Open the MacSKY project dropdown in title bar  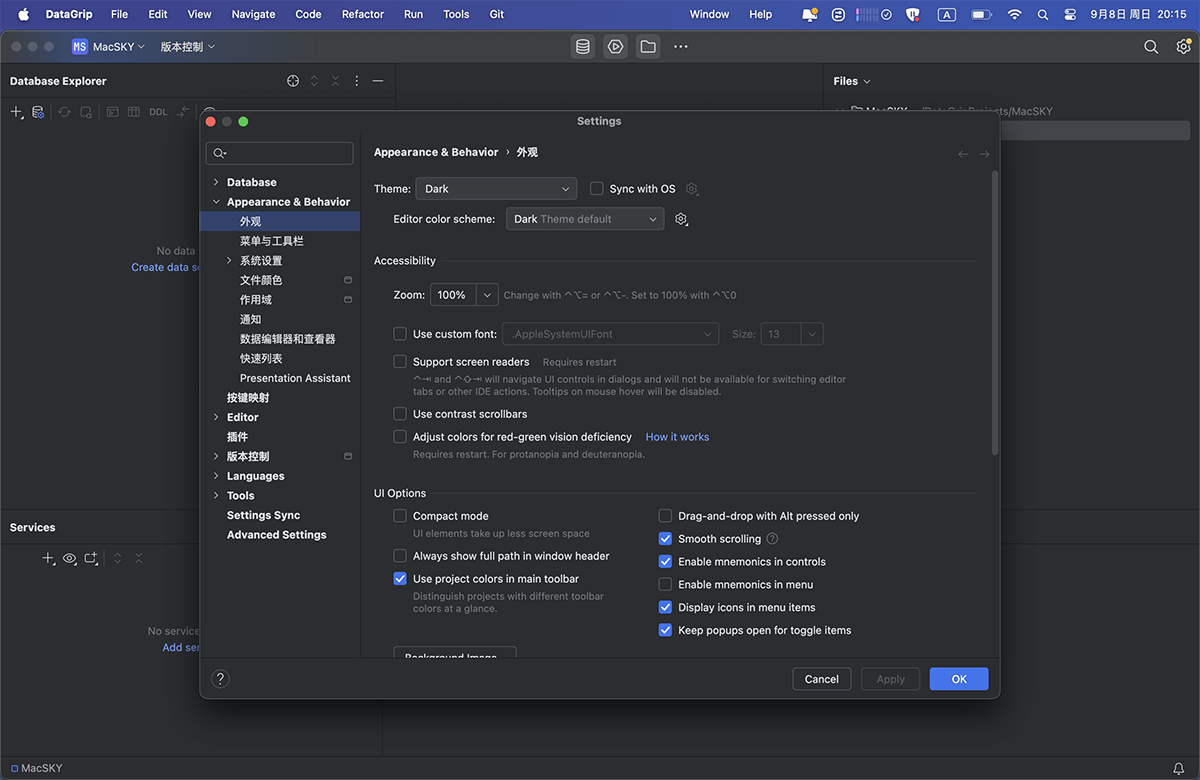tap(109, 47)
